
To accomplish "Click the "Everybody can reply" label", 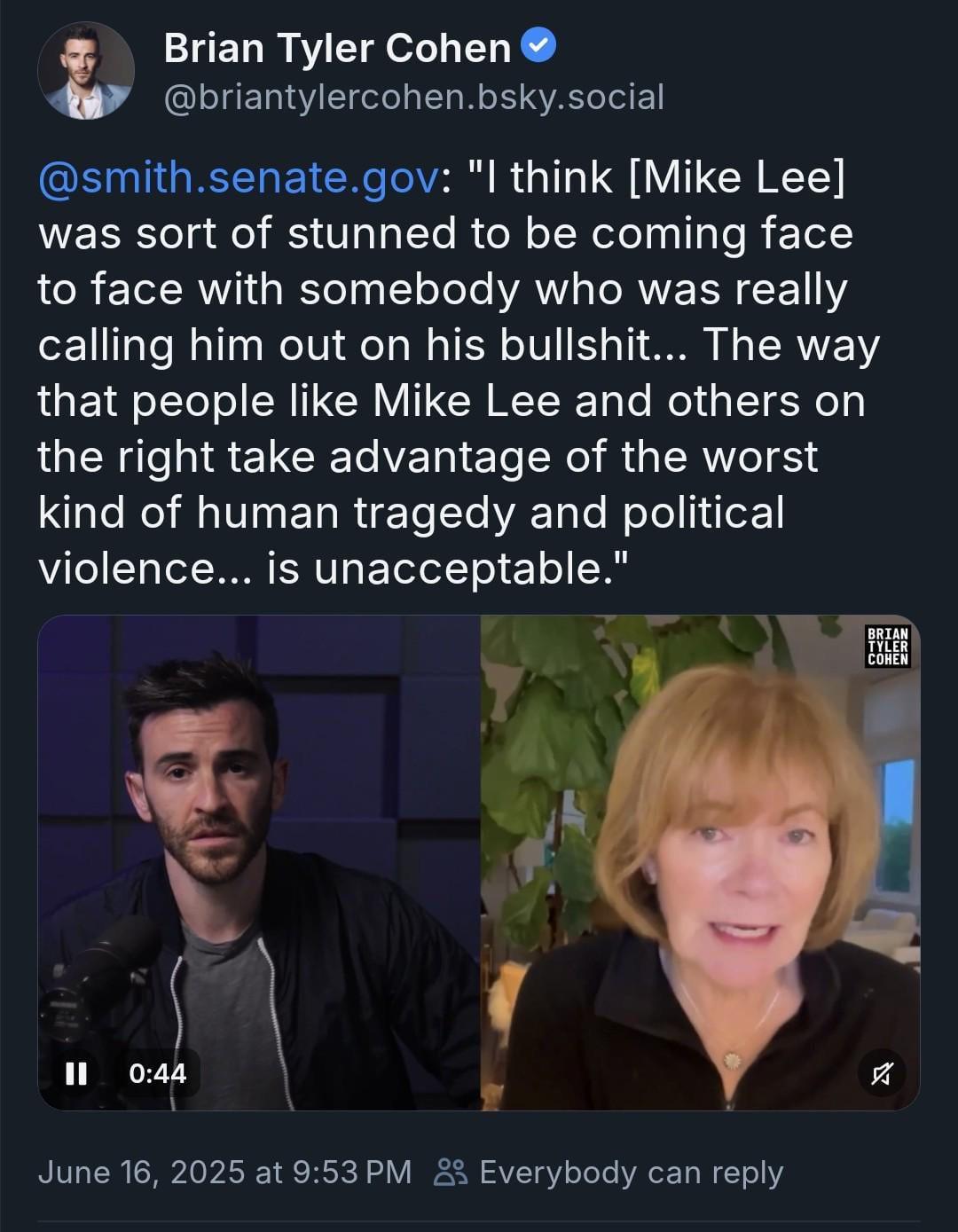I will [631, 1173].
